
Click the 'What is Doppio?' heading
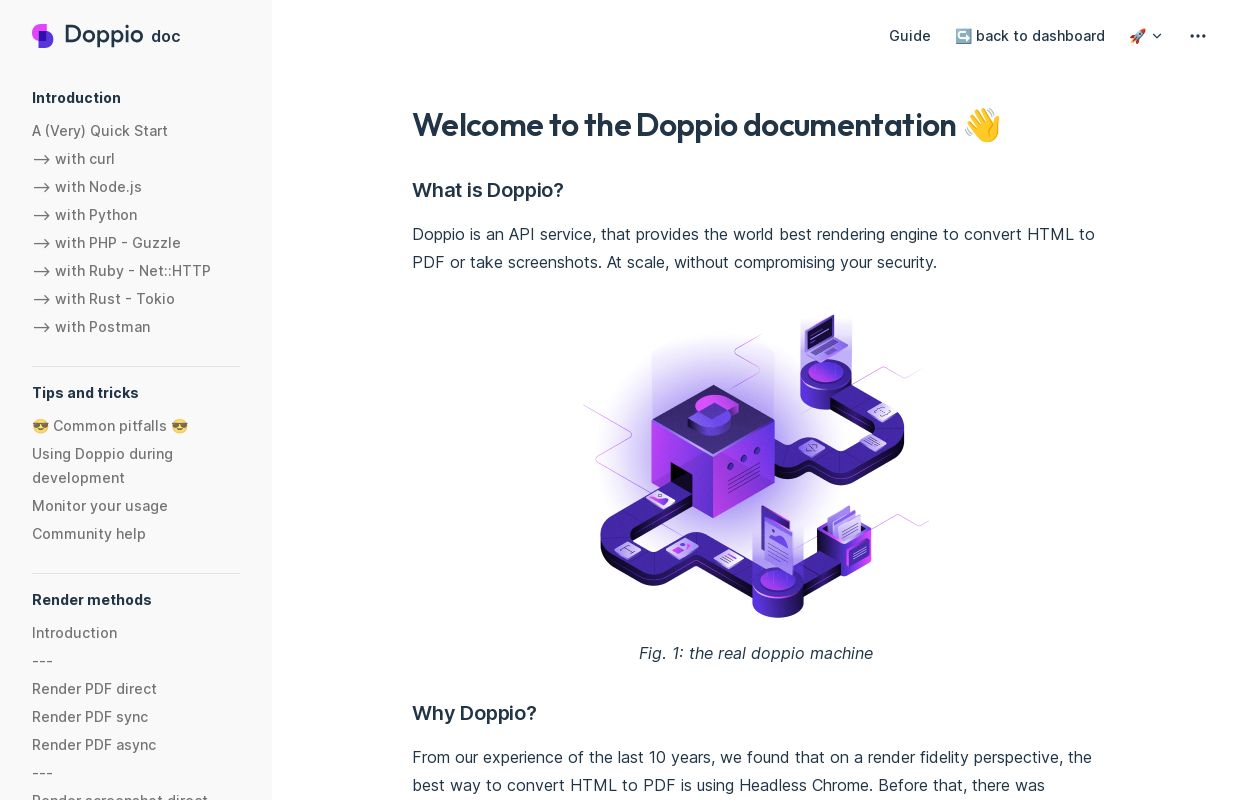pos(488,190)
